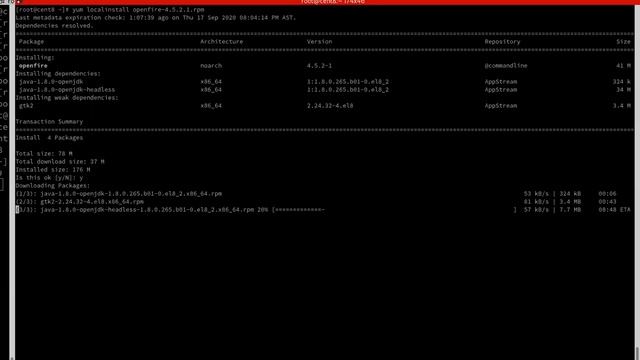Click the 'Last metadata expiration check' line
This screenshot has height=360, width=640.
click(x=156, y=18)
